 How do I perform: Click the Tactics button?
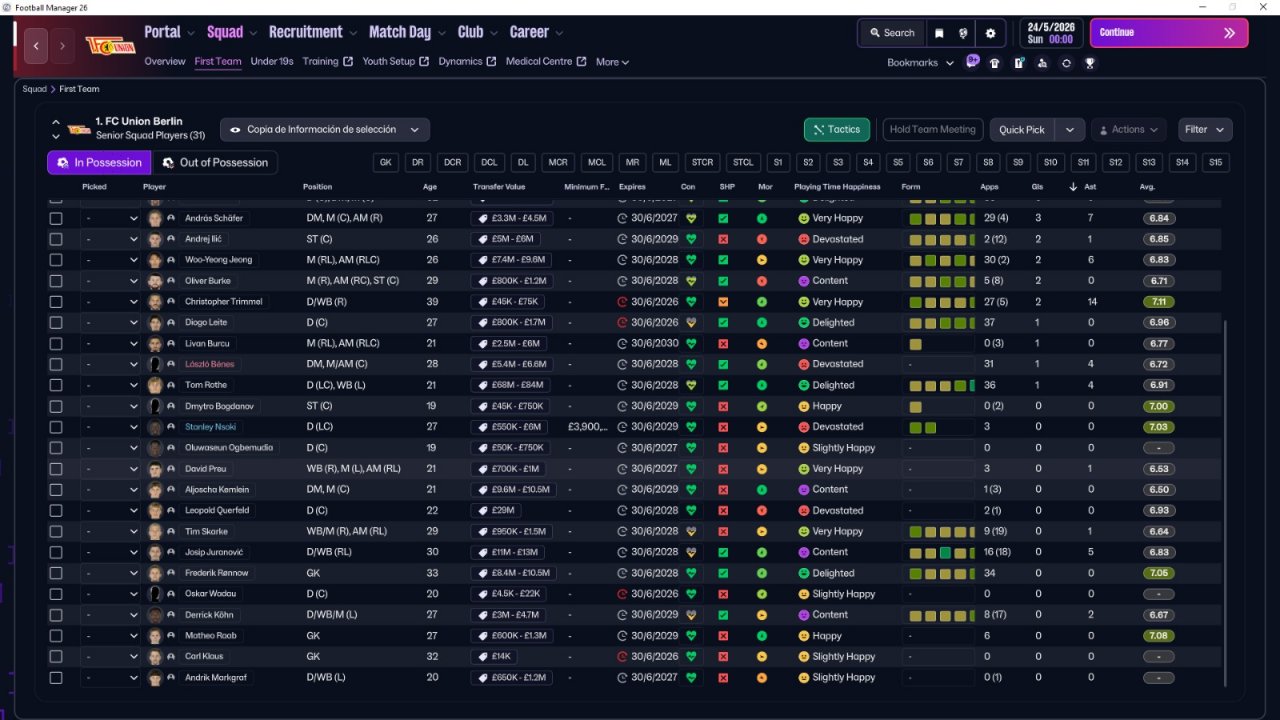[836, 130]
